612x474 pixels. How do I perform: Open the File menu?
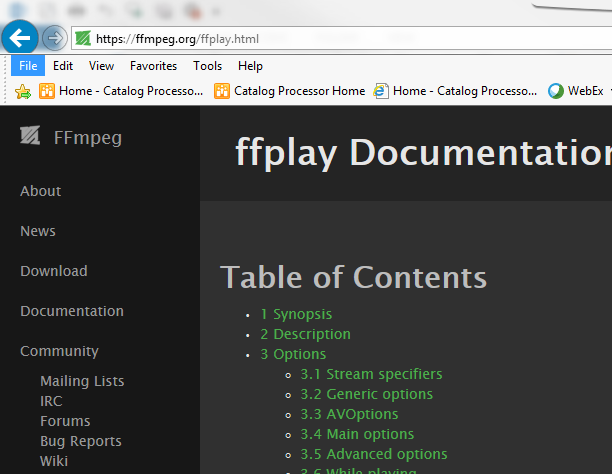[x=28, y=66]
